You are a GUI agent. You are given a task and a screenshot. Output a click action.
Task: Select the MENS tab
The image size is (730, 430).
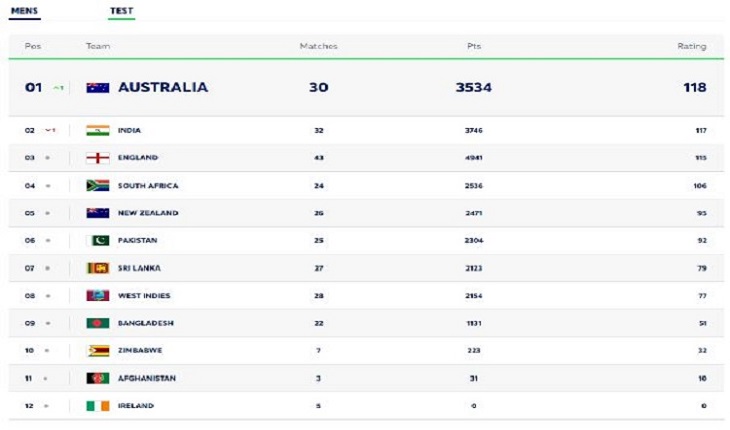pos(24,11)
